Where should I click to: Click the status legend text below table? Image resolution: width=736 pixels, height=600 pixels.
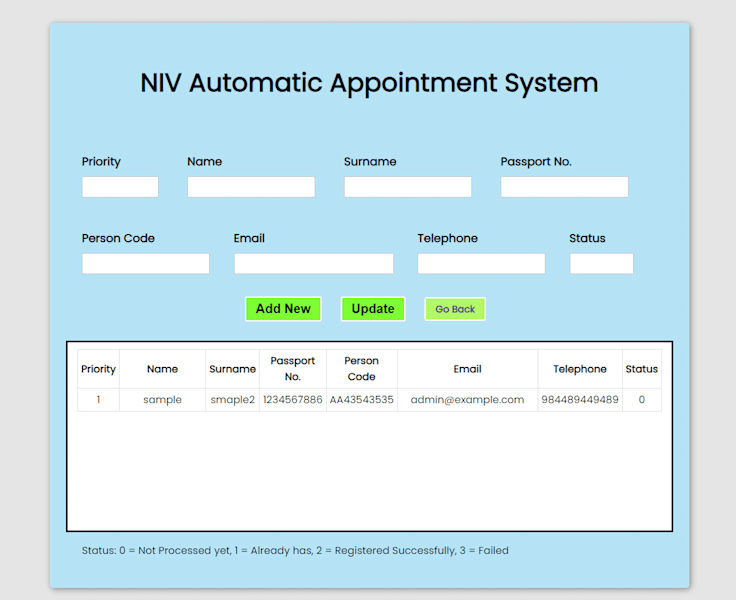tap(295, 550)
